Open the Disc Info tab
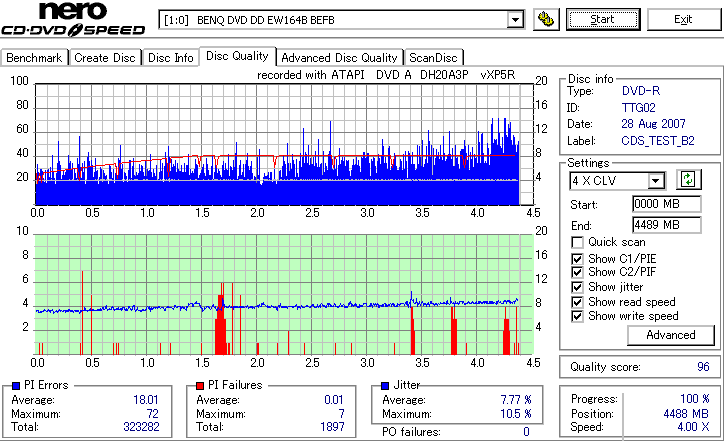Viewport: 724px width, 441px height. [170, 58]
